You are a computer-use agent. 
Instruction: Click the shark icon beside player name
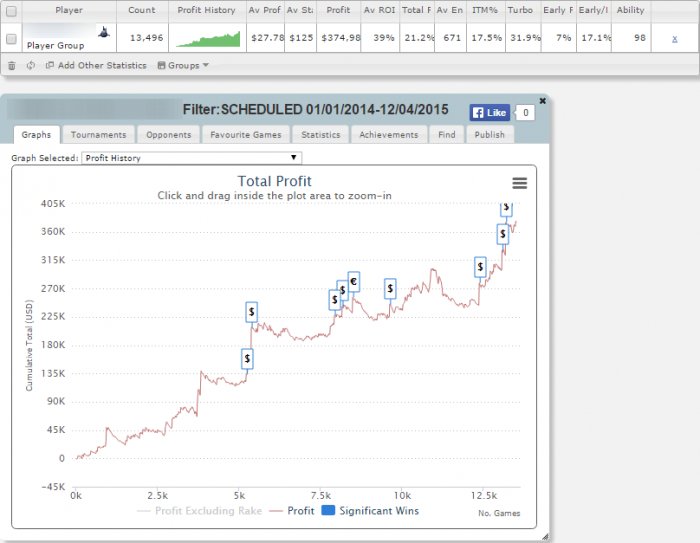[x=104, y=32]
